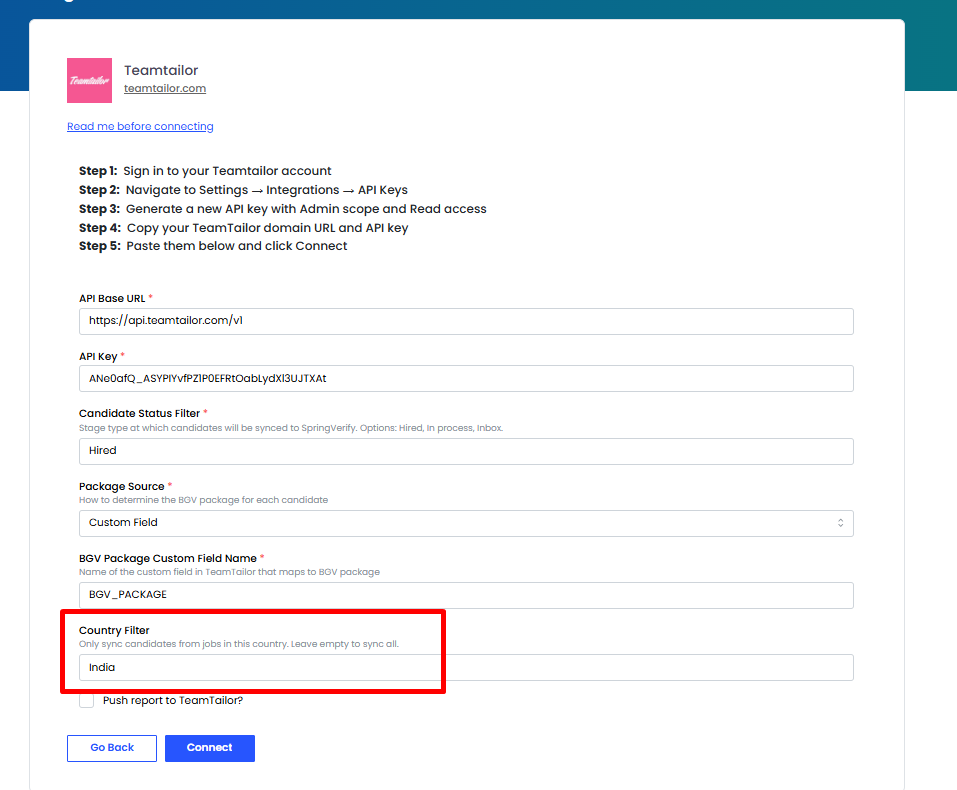
Task: Open the teamtailor.com link
Action: [x=165, y=88]
